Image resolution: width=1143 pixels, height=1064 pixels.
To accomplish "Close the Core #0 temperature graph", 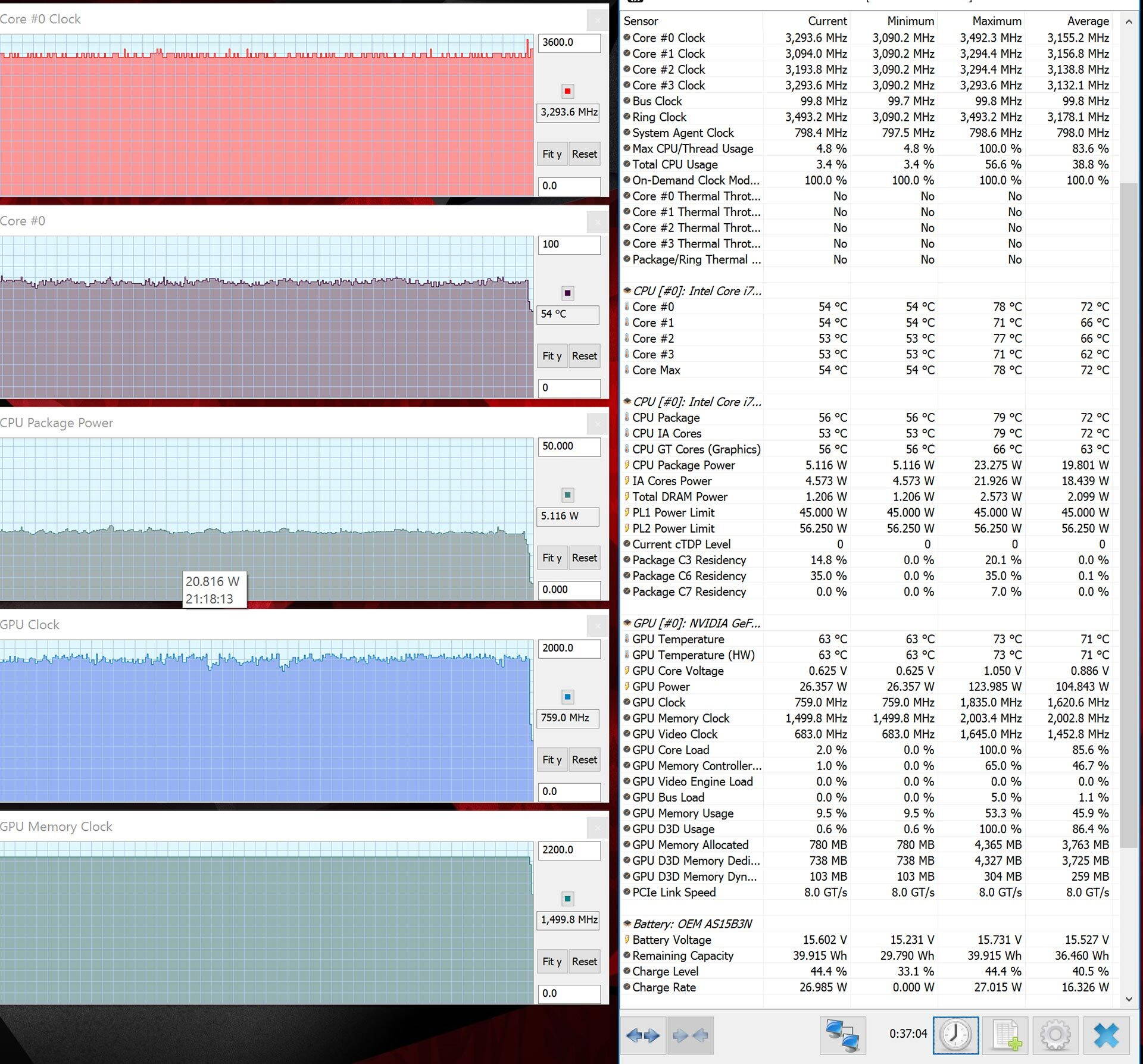I will (x=598, y=222).
